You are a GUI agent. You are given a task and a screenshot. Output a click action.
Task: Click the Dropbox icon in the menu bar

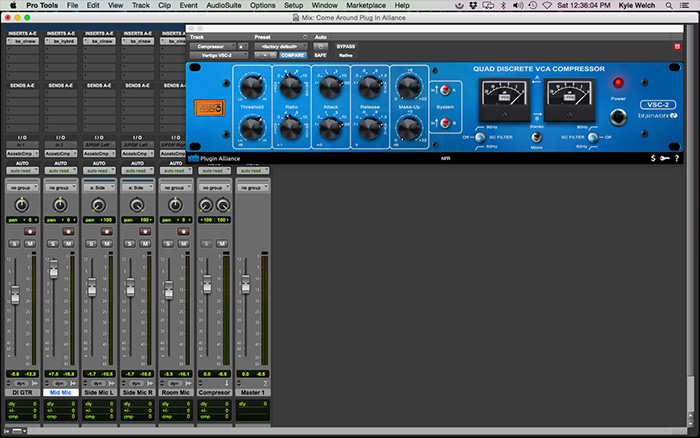pos(473,5)
